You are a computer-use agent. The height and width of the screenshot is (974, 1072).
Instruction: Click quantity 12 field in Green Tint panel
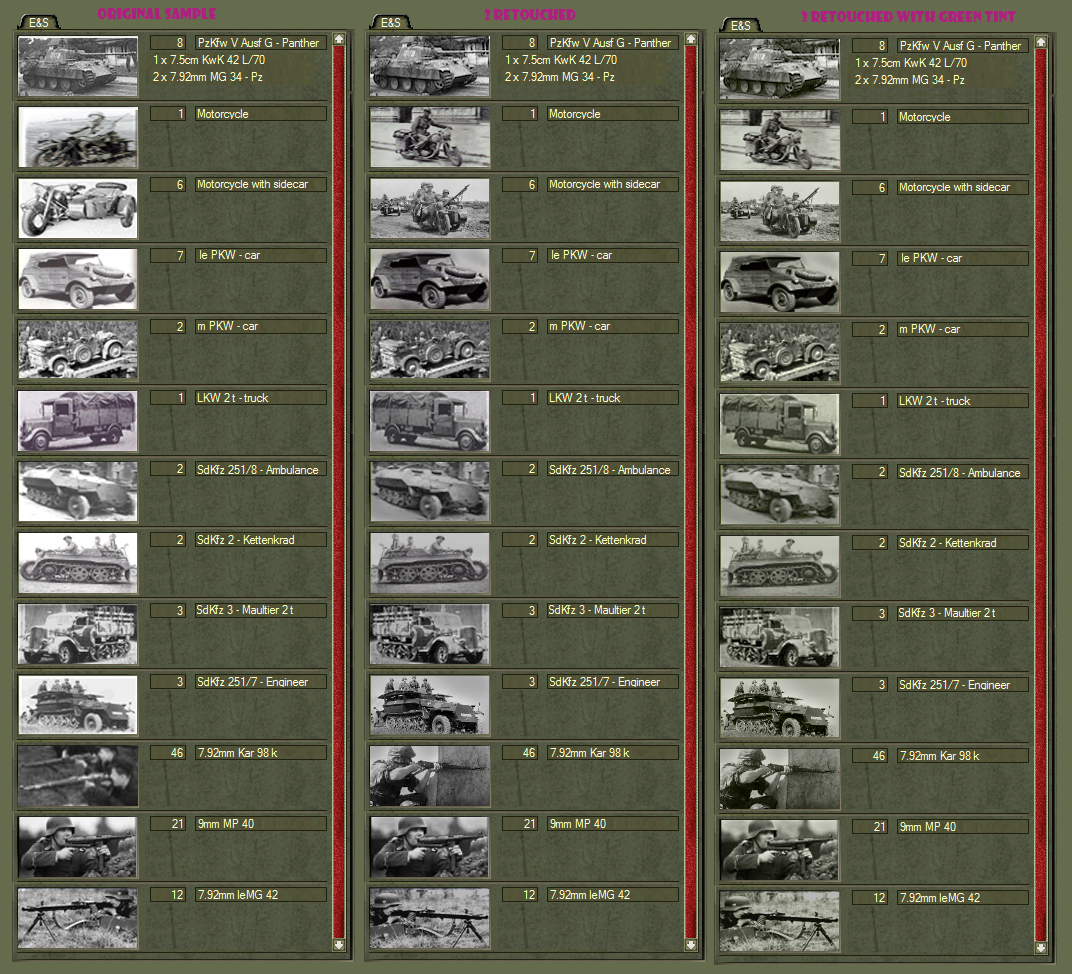click(x=870, y=897)
